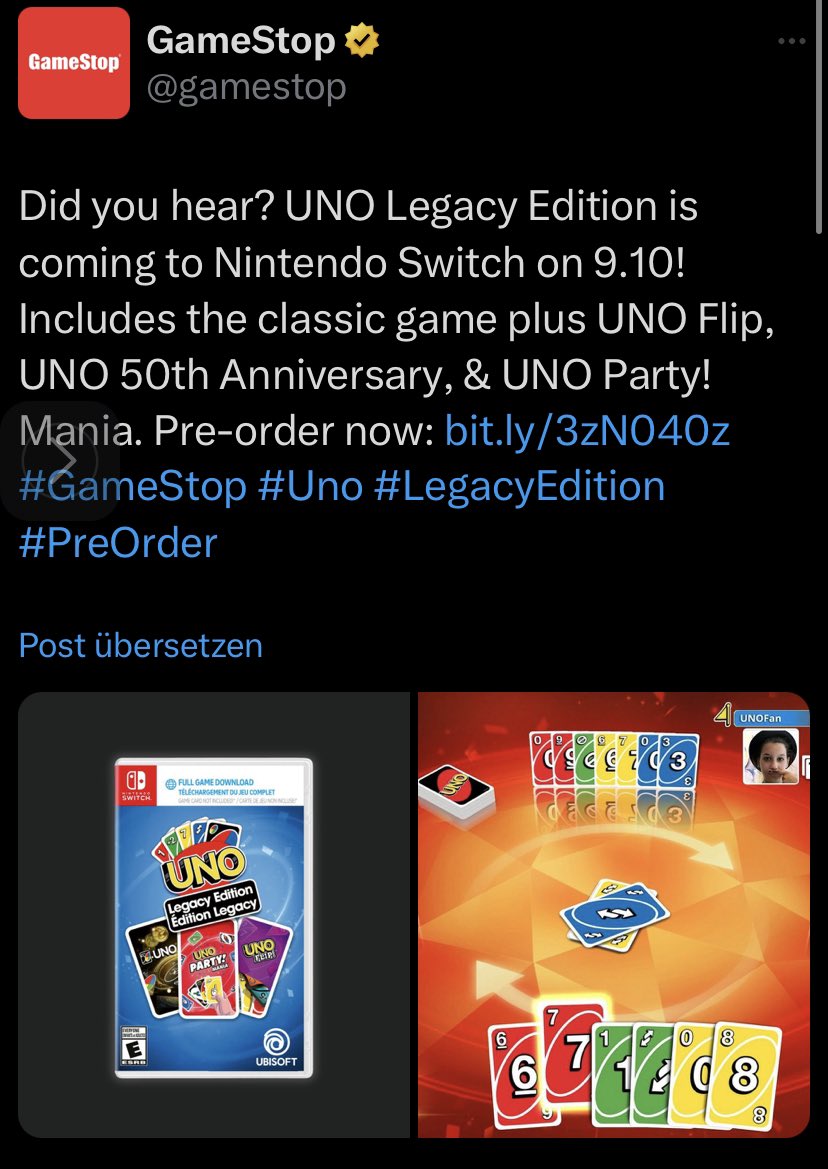Open the #PreOrder hashtag
Screen dimensions: 828x1169
pos(118,542)
